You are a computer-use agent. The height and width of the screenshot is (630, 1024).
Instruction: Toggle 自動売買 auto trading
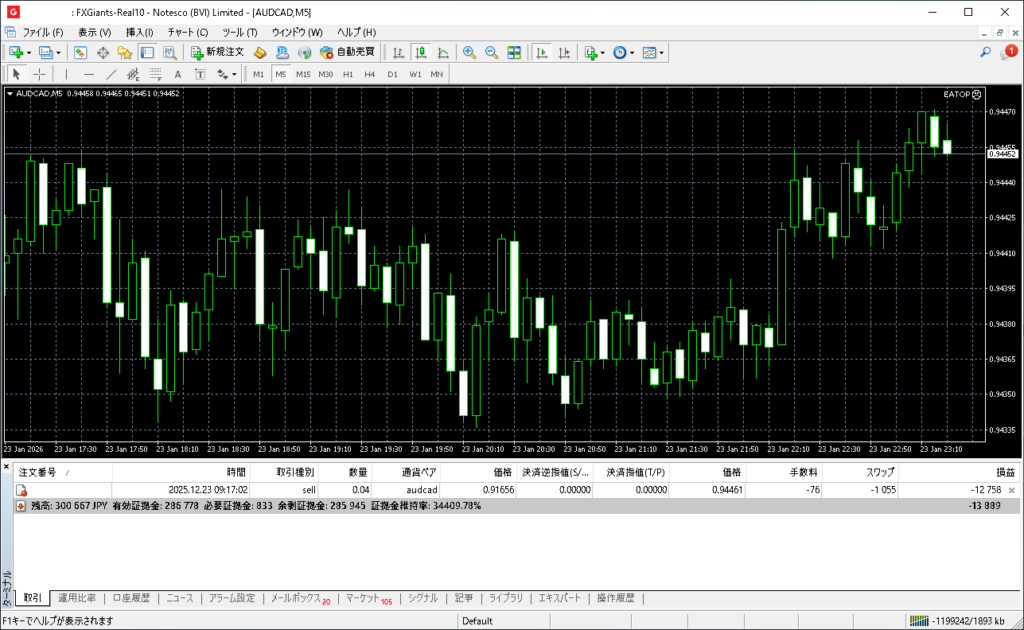tap(347, 52)
